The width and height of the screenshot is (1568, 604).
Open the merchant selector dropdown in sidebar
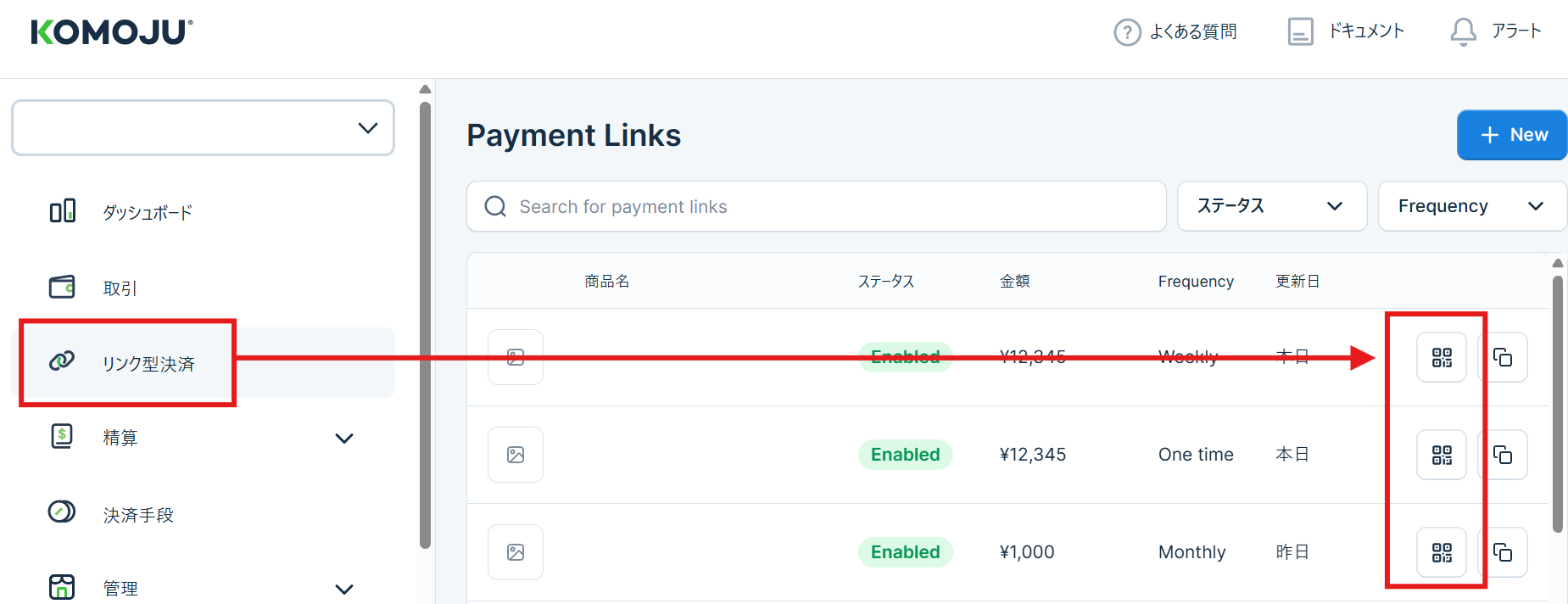[203, 128]
